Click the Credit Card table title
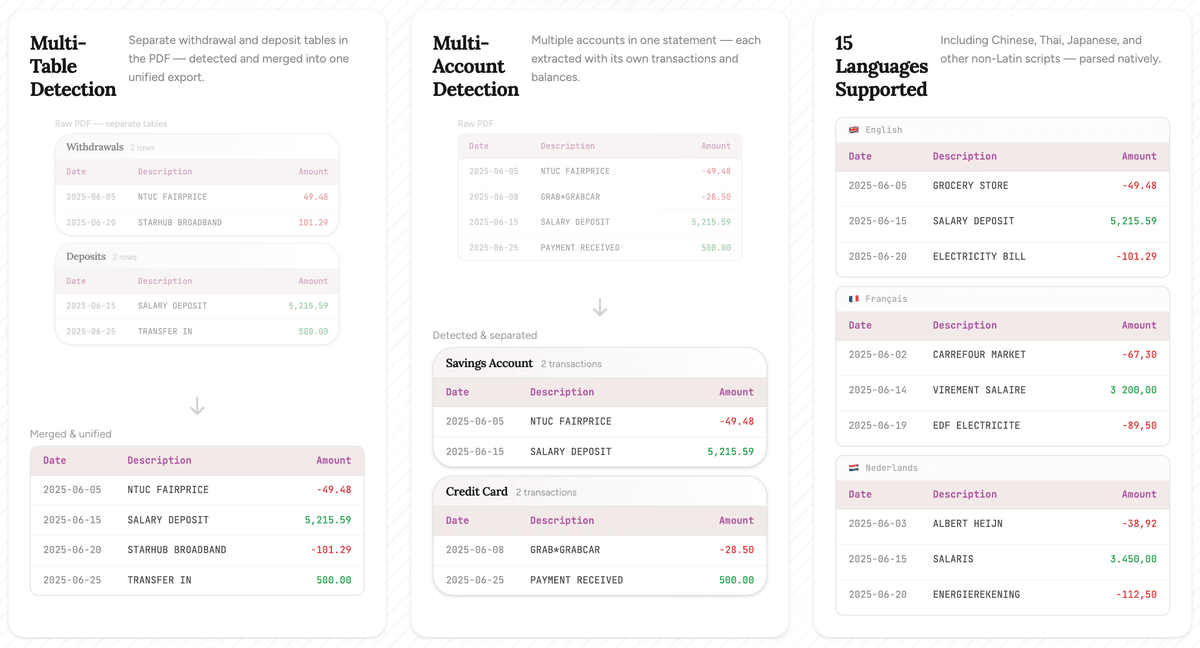The image size is (1200, 648). (477, 492)
